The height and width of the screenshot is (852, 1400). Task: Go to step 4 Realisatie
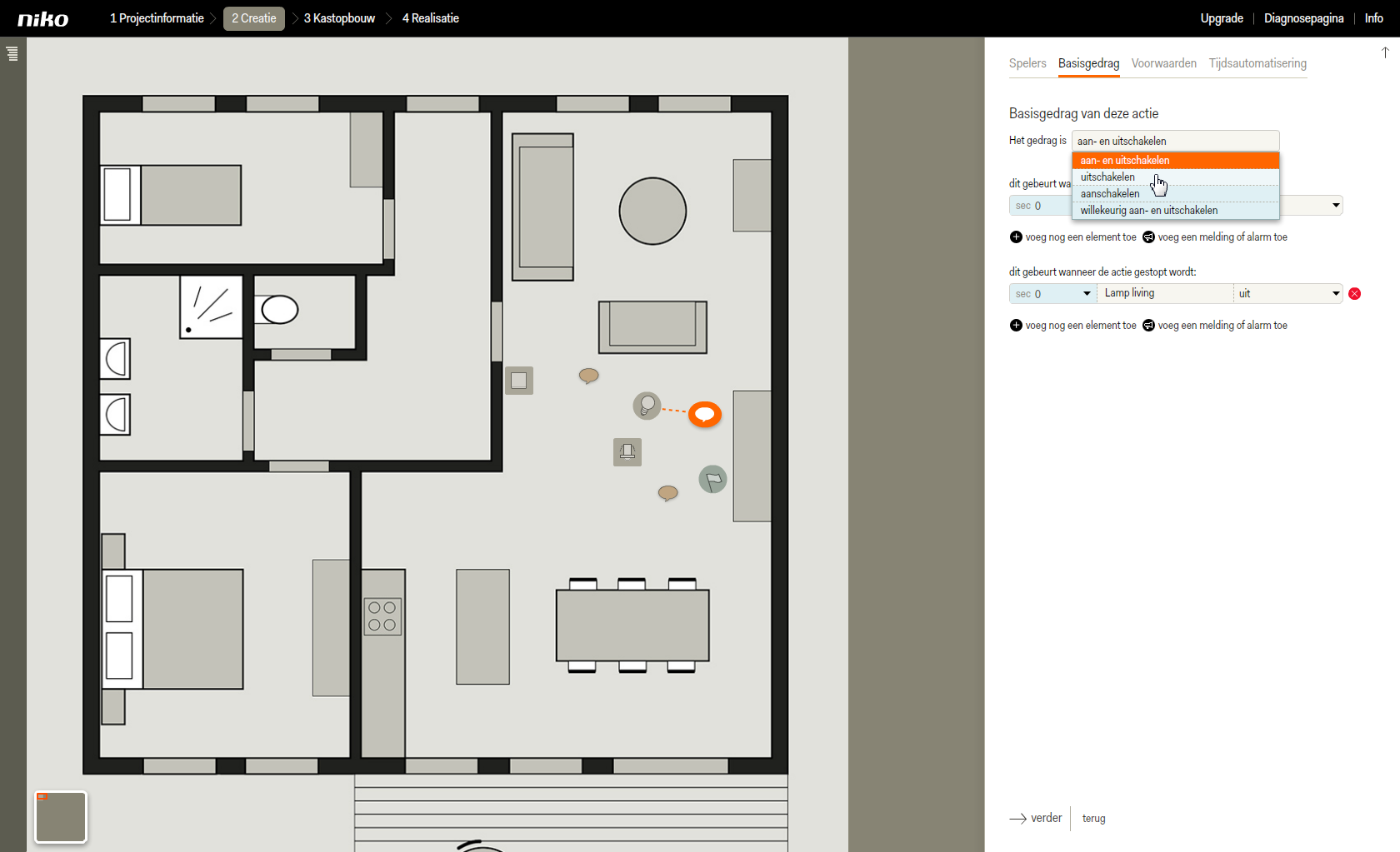431,18
